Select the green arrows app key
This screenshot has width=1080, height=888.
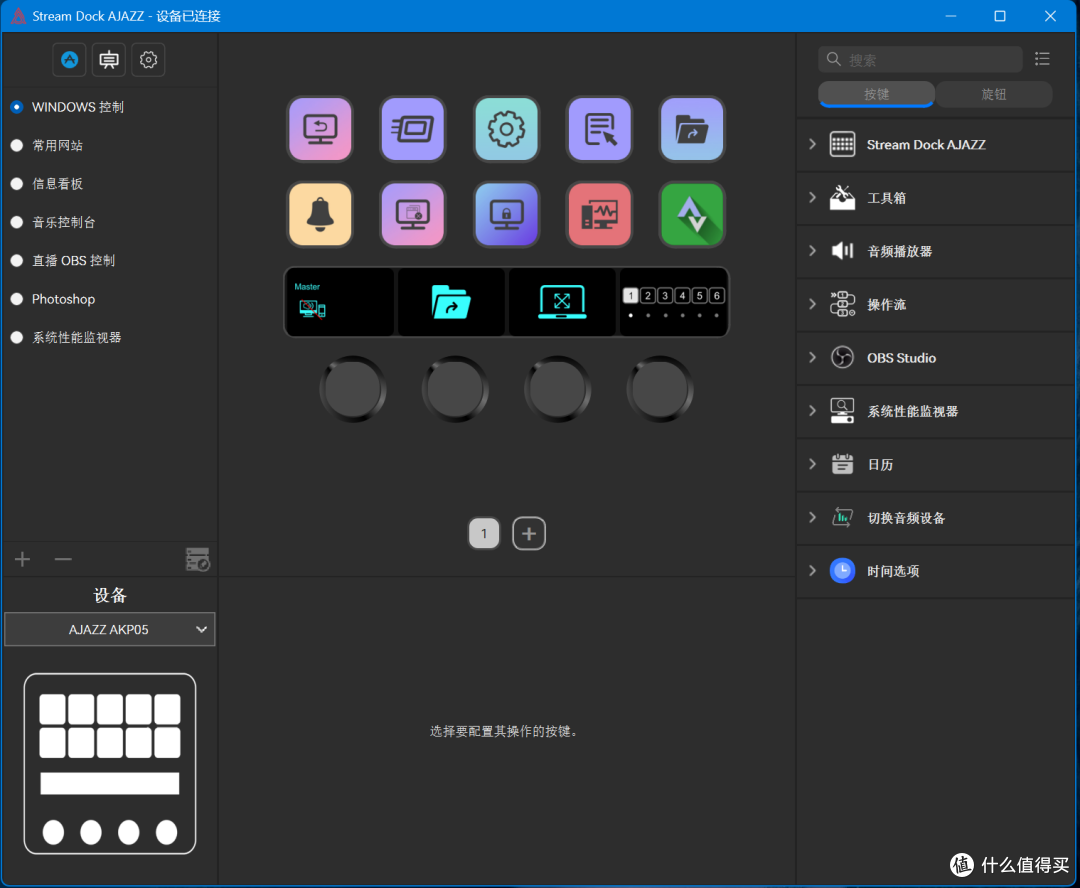click(x=692, y=214)
